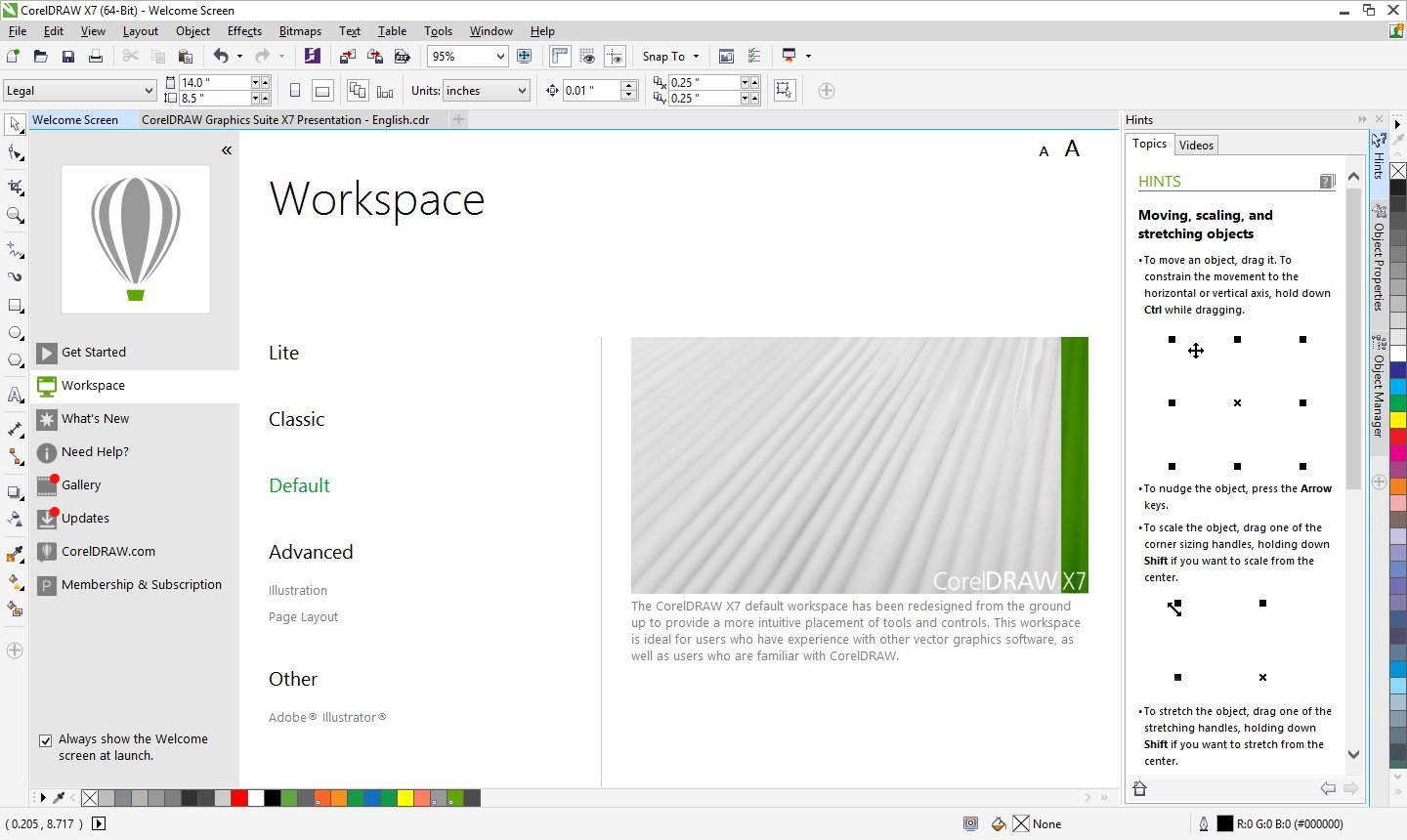The height and width of the screenshot is (840, 1407).
Task: Choose the Classic workspace
Action: [296, 419]
